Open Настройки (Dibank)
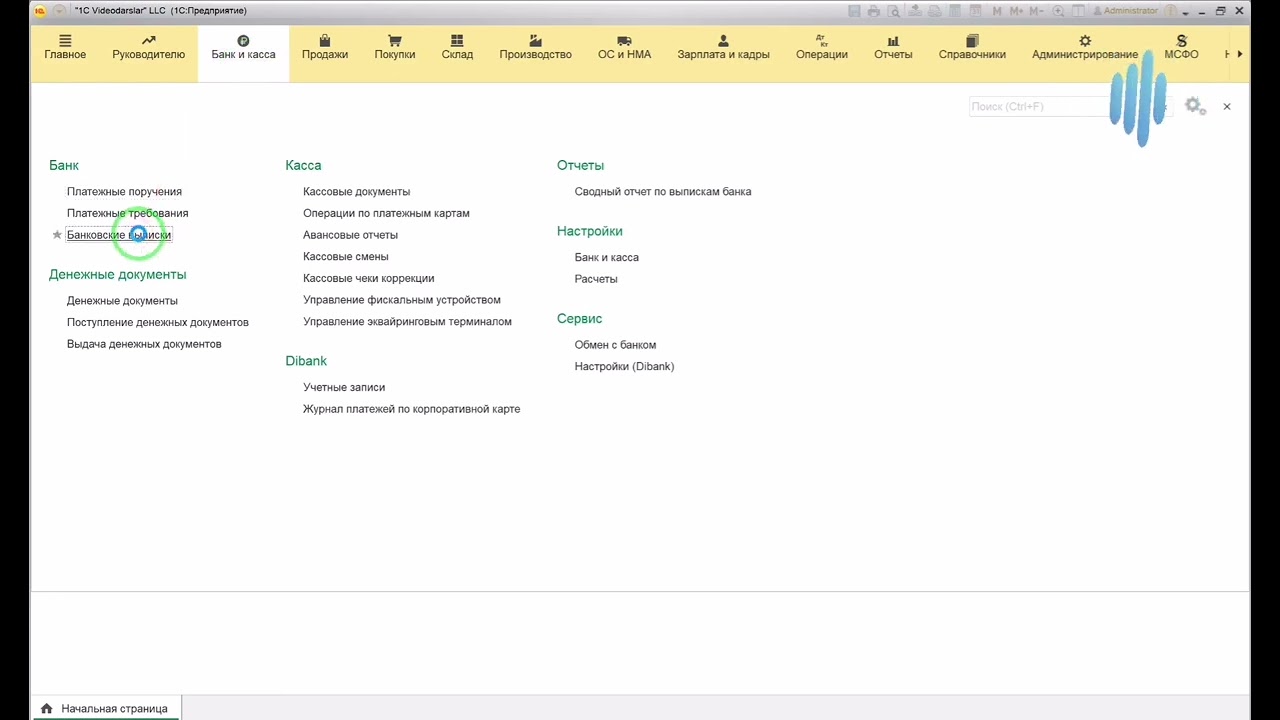1280x720 pixels. [x=624, y=366]
